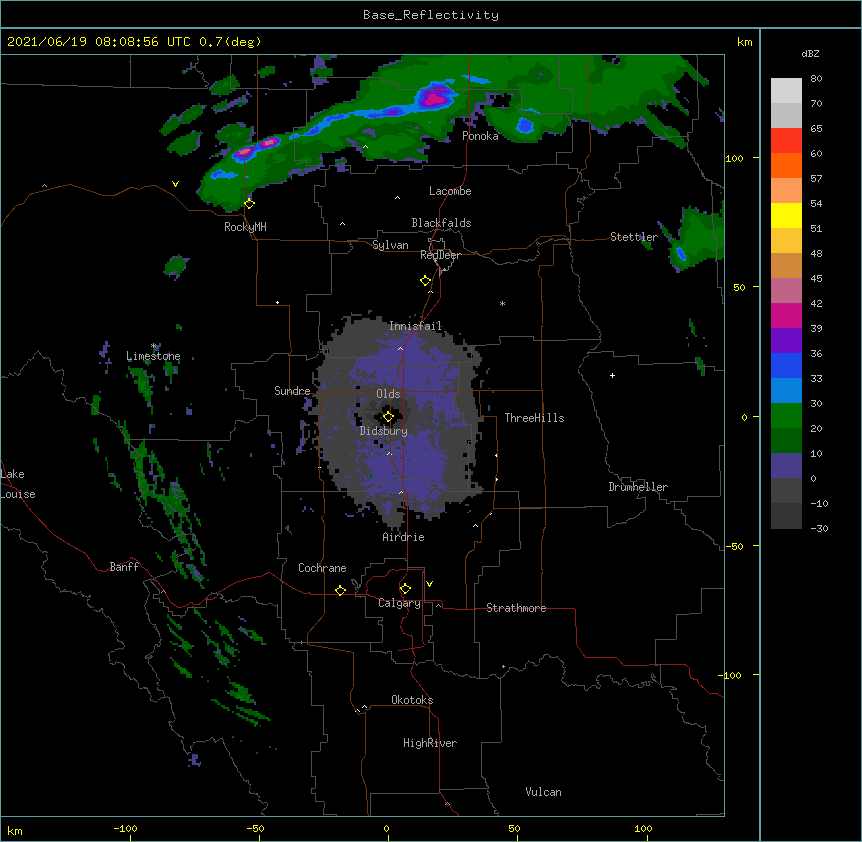This screenshot has height=842, width=862.
Task: Click the yellow diamond marker above Calgary label
Action: click(x=405, y=589)
